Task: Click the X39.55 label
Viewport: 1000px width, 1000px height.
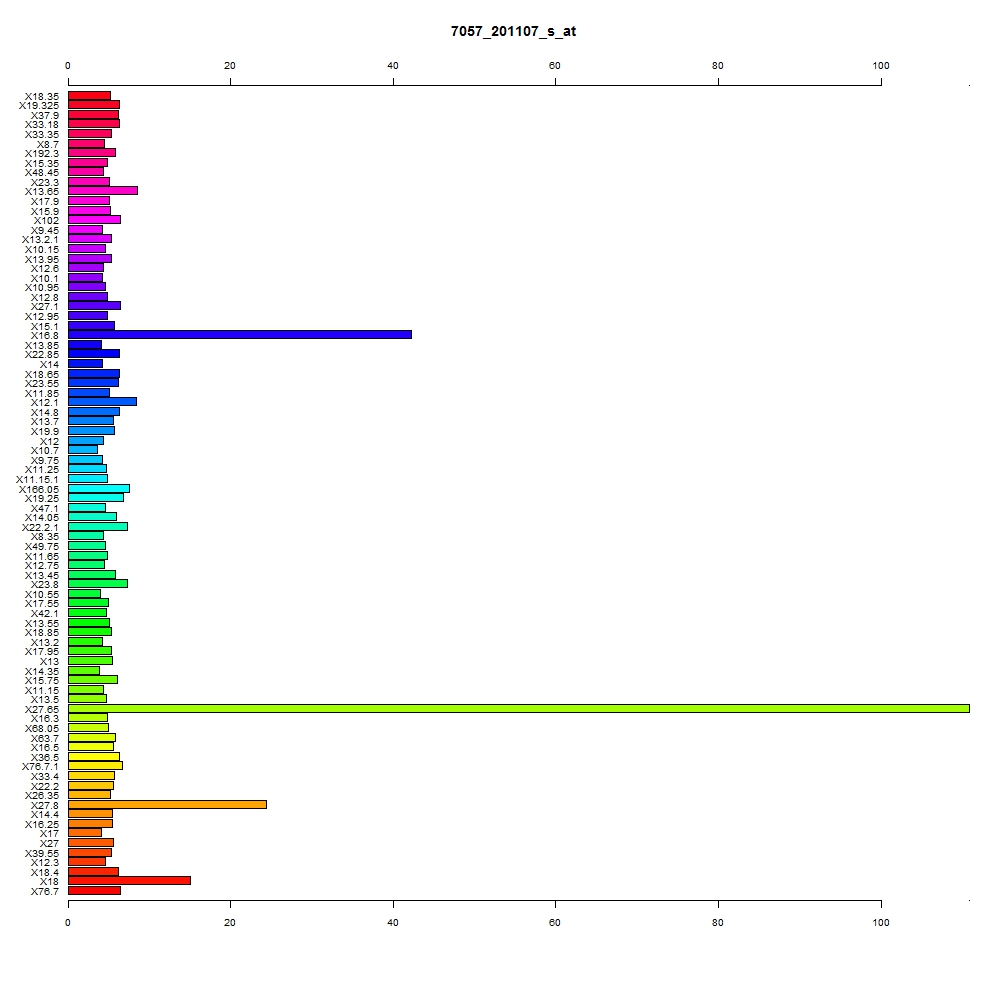Action: pos(41,853)
